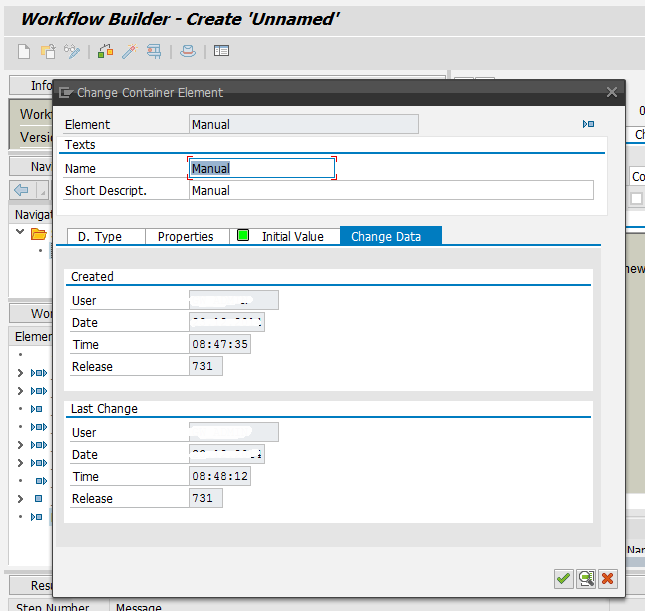645x611 pixels.
Task: Open the Properties tab
Action: [x=185, y=236]
